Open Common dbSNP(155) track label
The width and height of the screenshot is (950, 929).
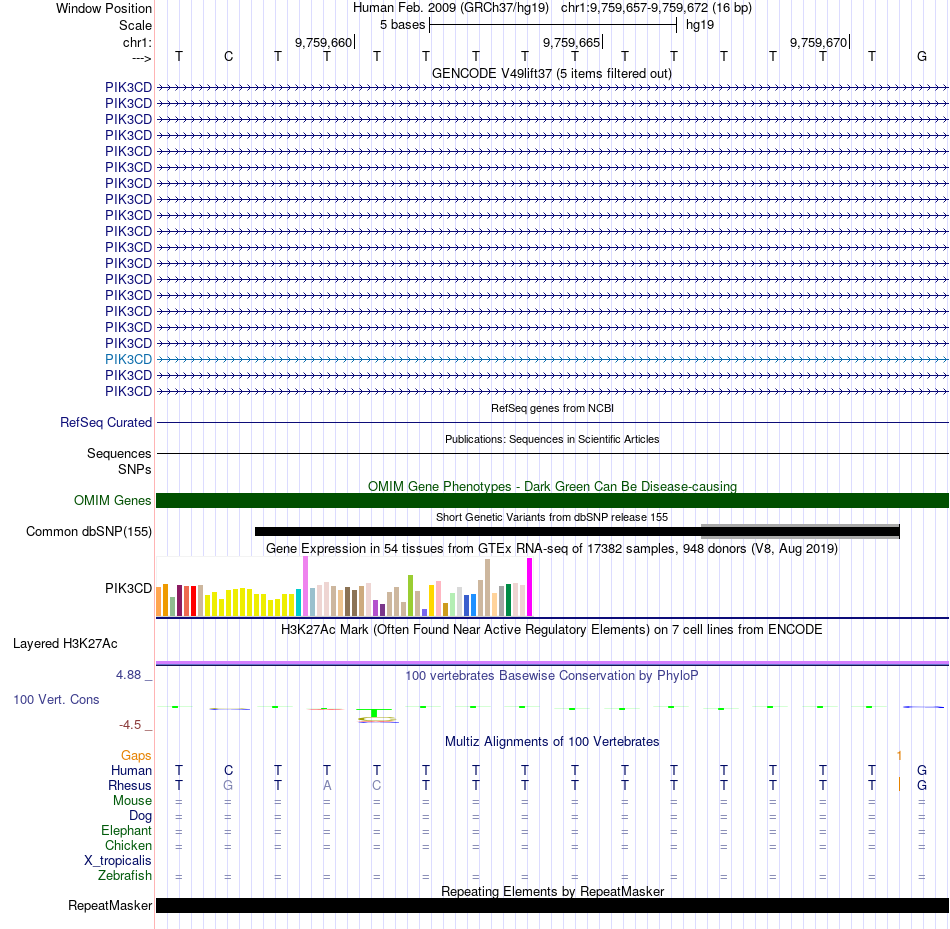pos(89,531)
